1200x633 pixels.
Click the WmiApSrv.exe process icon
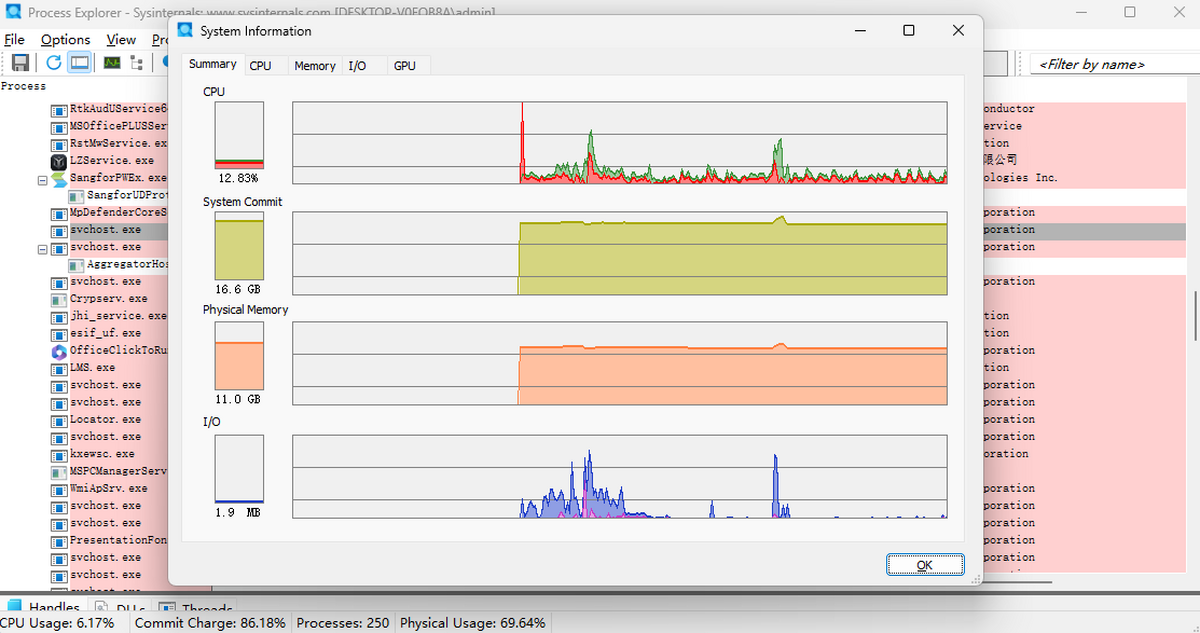pyautogui.click(x=58, y=489)
